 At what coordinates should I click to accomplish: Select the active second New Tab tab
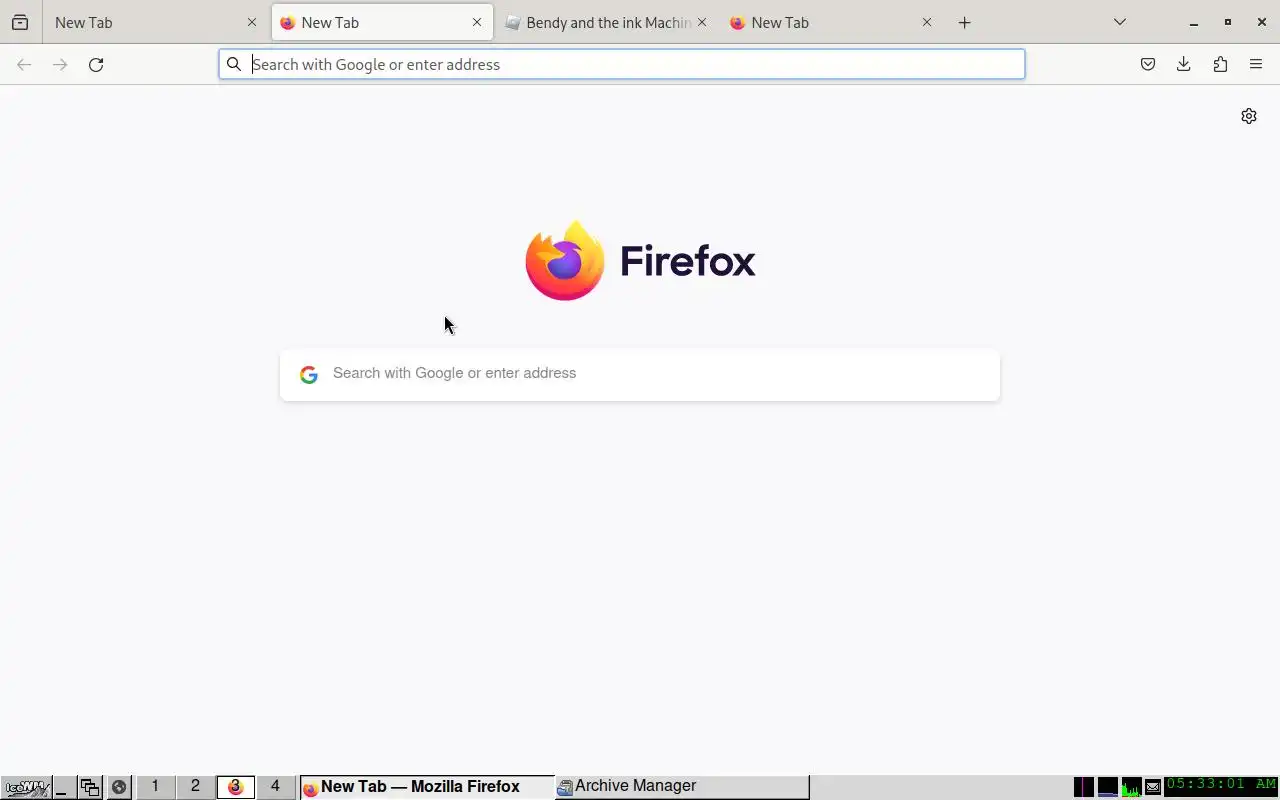(382, 22)
